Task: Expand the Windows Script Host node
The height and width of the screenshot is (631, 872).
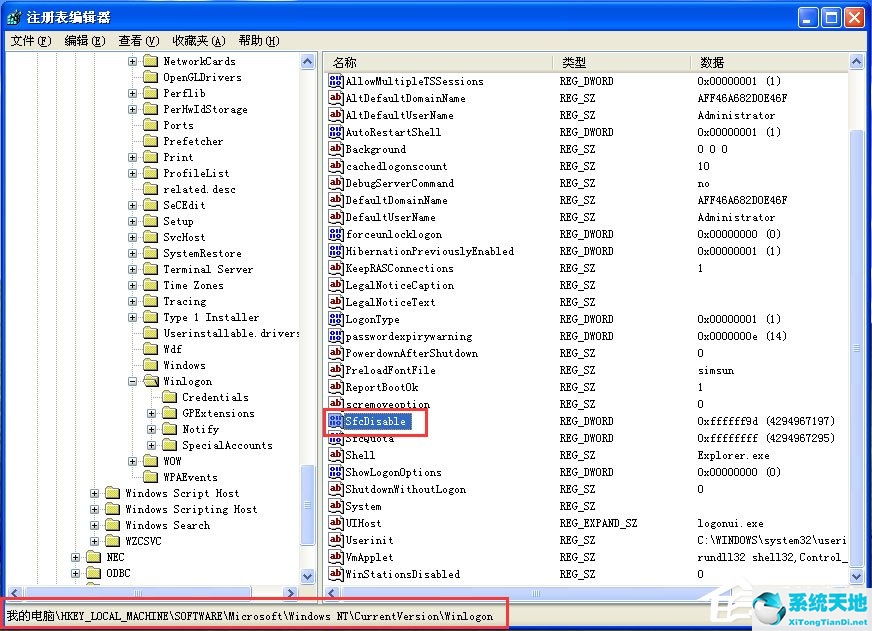Action: 95,493
